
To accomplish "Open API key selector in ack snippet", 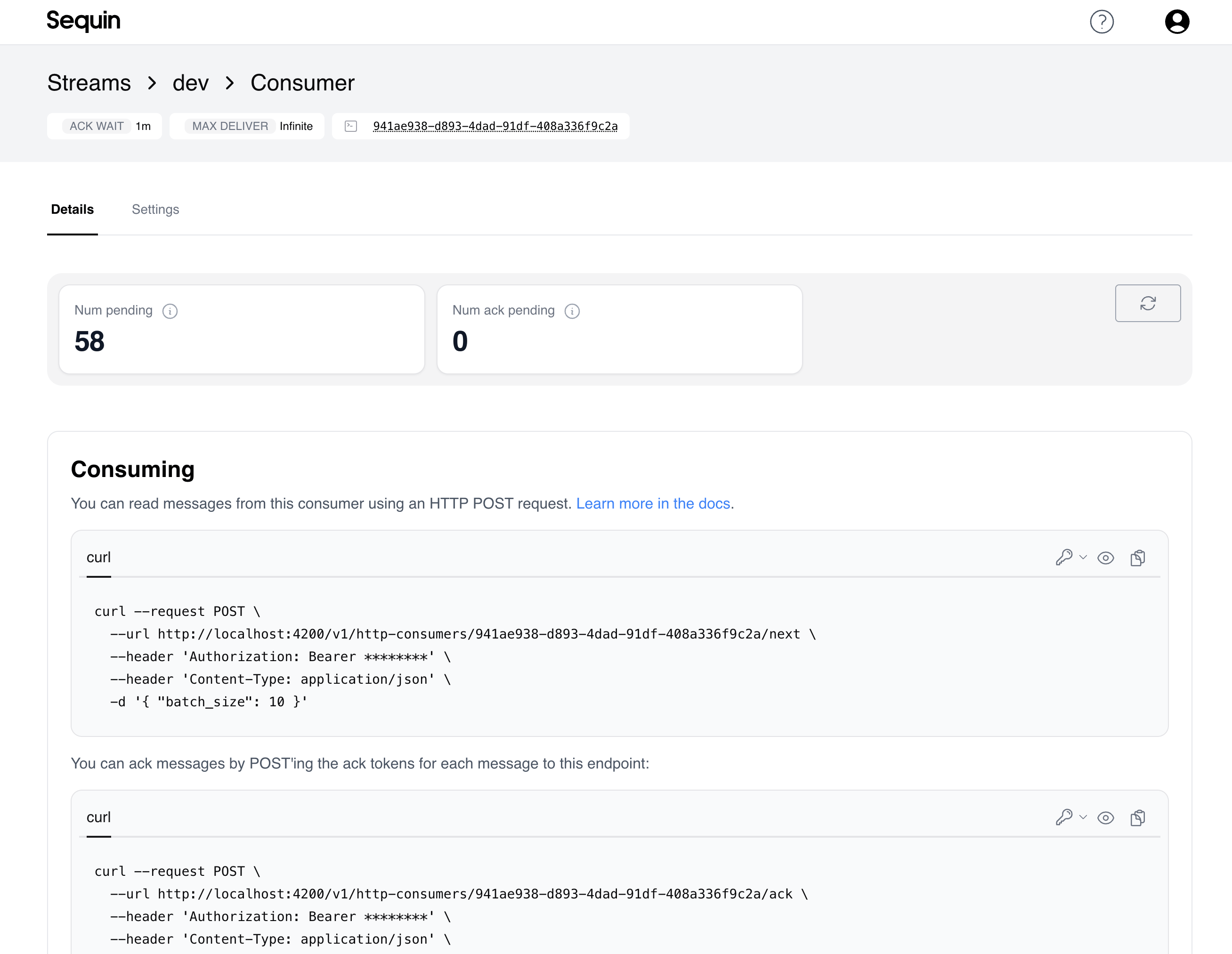I will point(1064,817).
